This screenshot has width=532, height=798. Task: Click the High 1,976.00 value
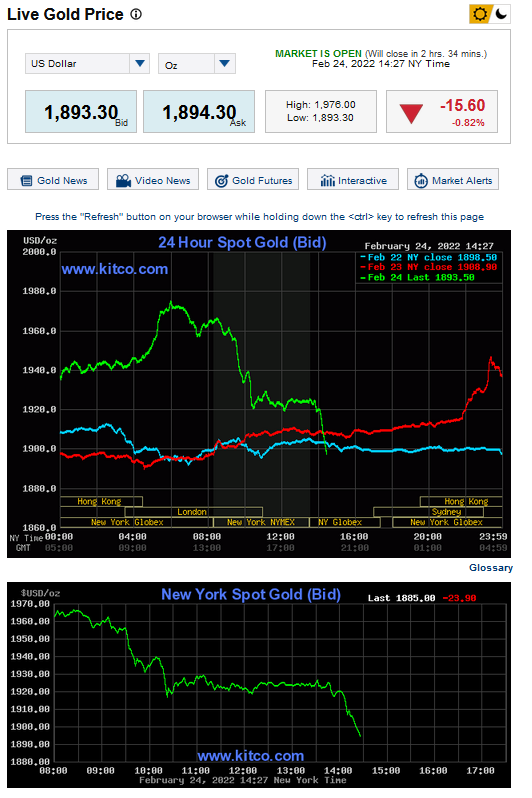pos(321,104)
